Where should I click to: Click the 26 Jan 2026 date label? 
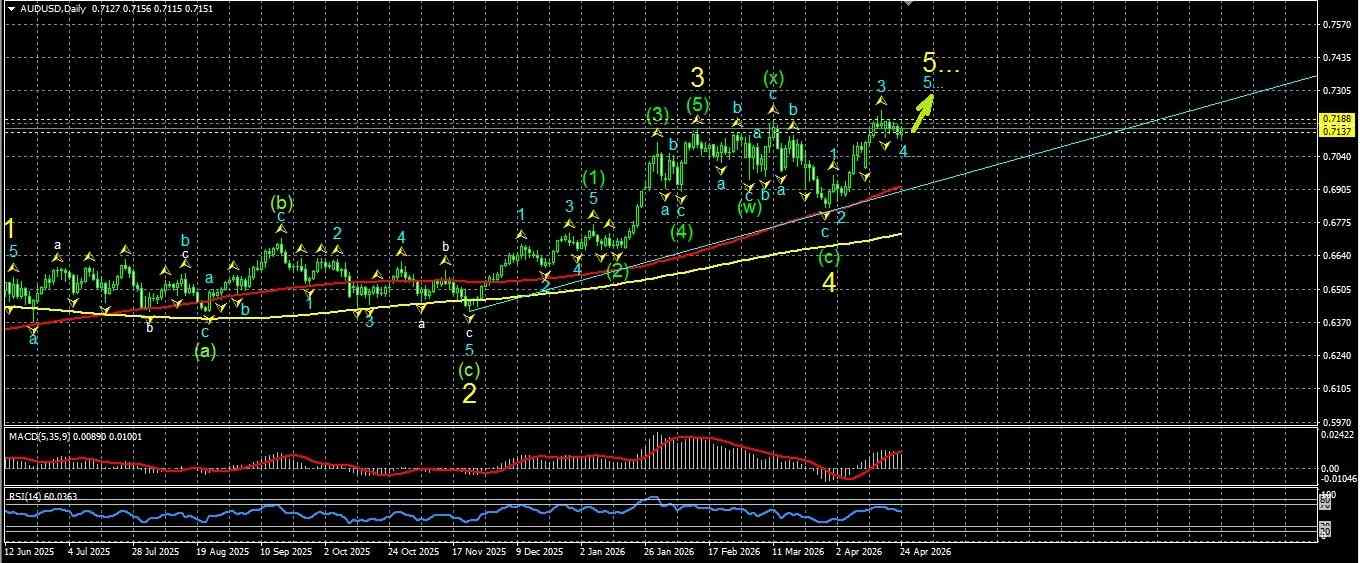pos(669,551)
